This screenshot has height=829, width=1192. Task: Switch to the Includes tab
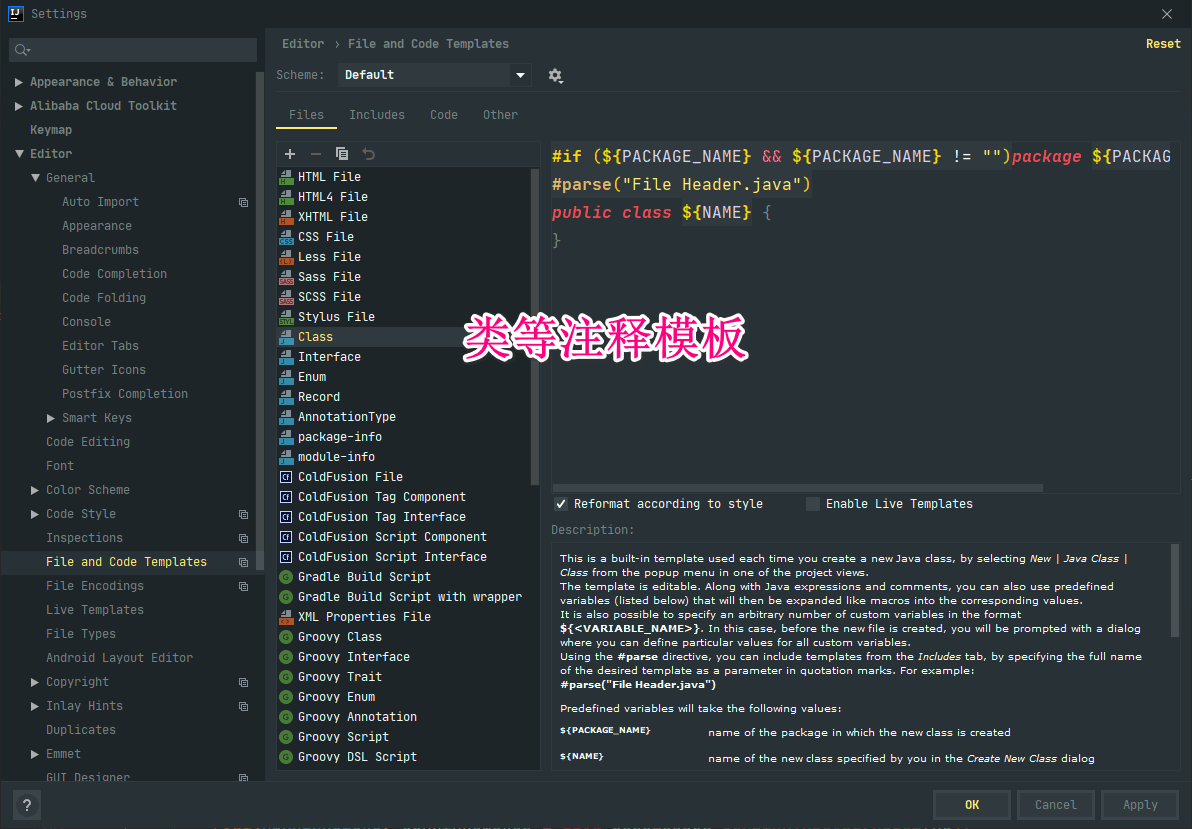[377, 115]
